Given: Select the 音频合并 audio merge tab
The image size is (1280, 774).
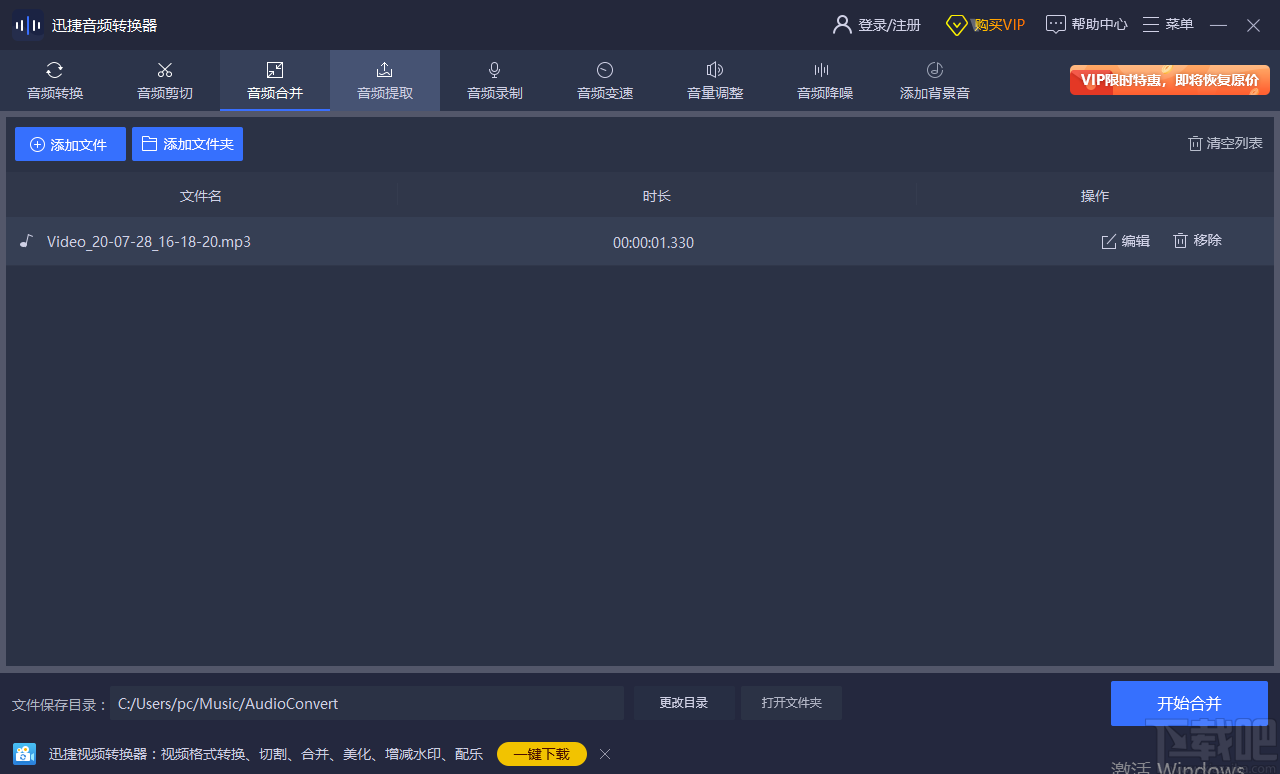Looking at the screenshot, I should pos(275,81).
